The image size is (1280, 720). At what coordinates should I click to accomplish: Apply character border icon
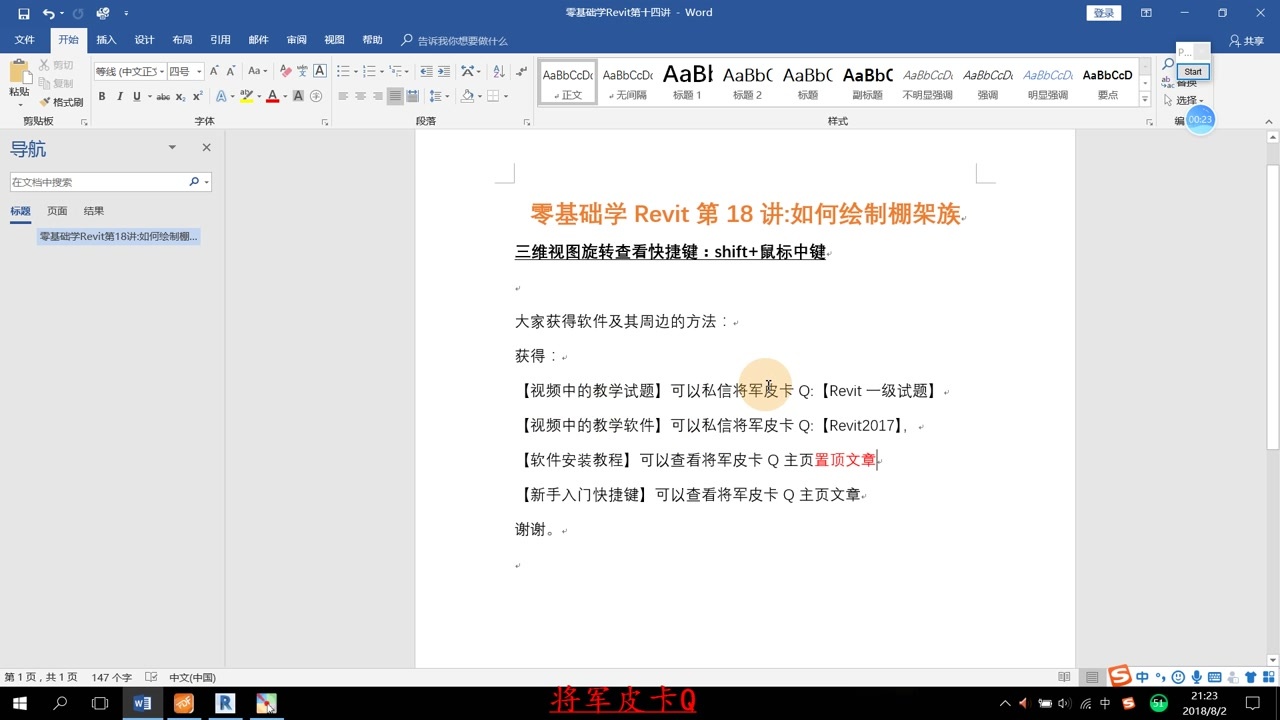(320, 71)
